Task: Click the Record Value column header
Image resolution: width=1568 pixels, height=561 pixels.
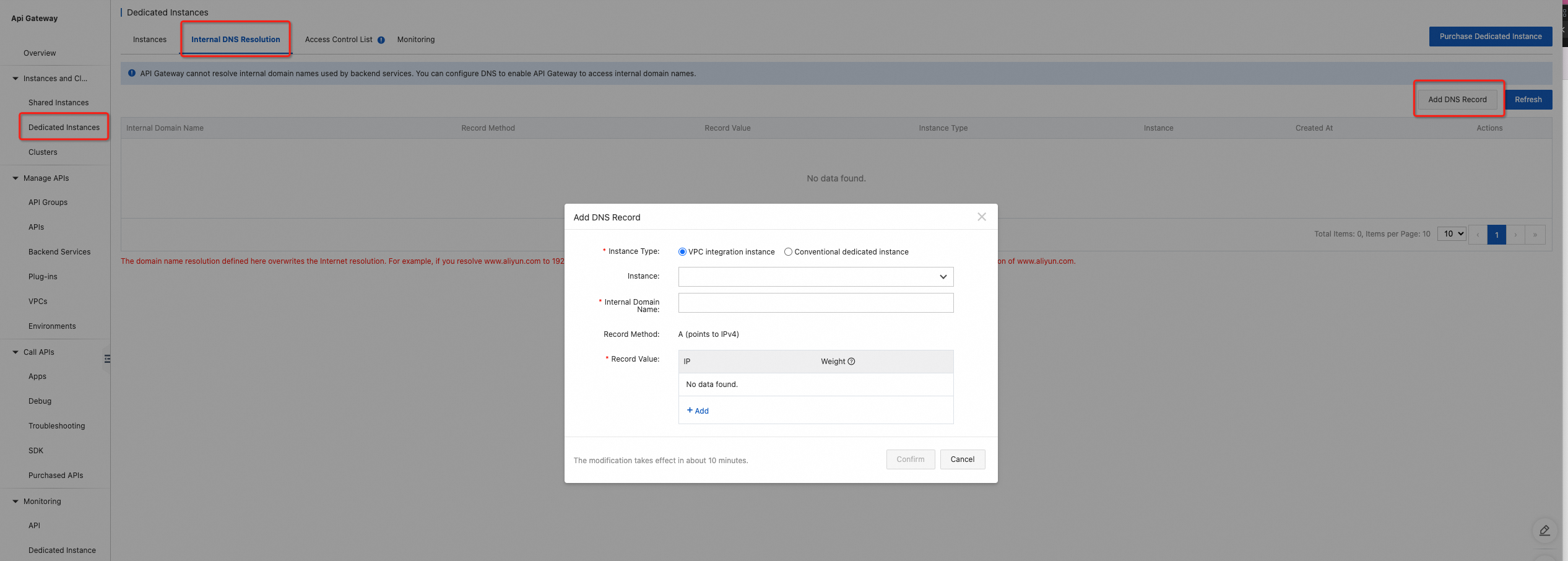Action: pos(727,128)
